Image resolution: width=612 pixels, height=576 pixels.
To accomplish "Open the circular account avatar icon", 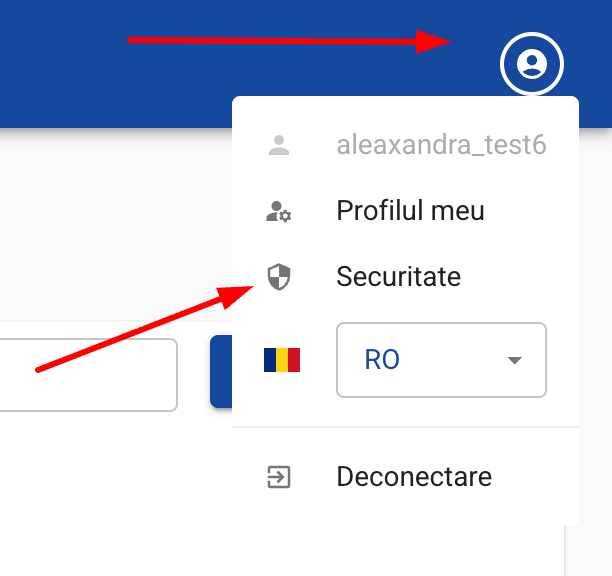I will point(532,64).
